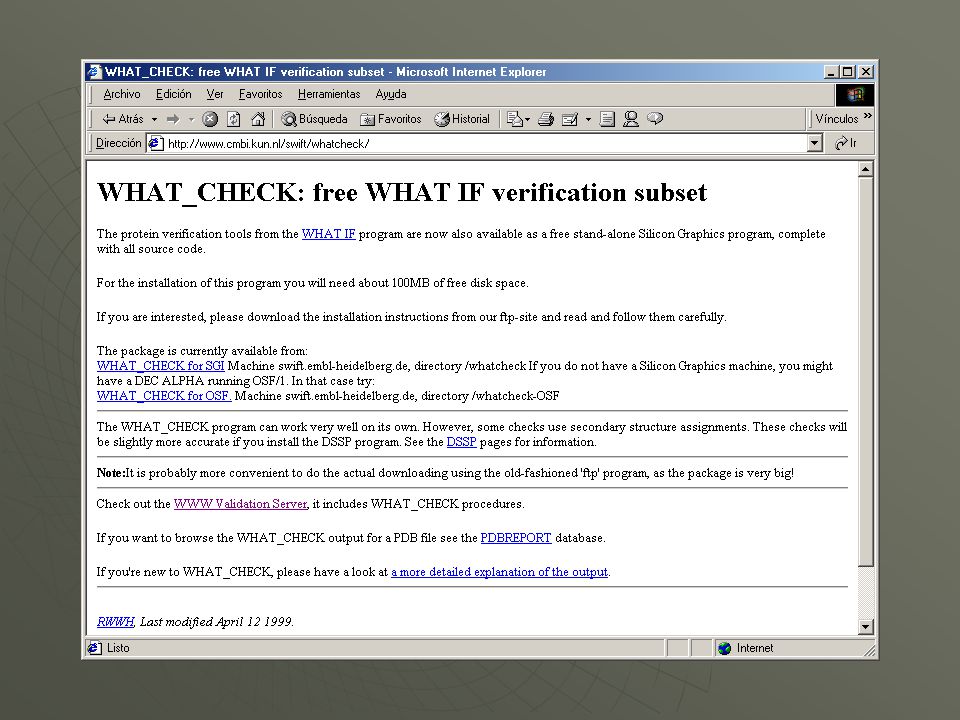Open the Favoritos menu

260,94
